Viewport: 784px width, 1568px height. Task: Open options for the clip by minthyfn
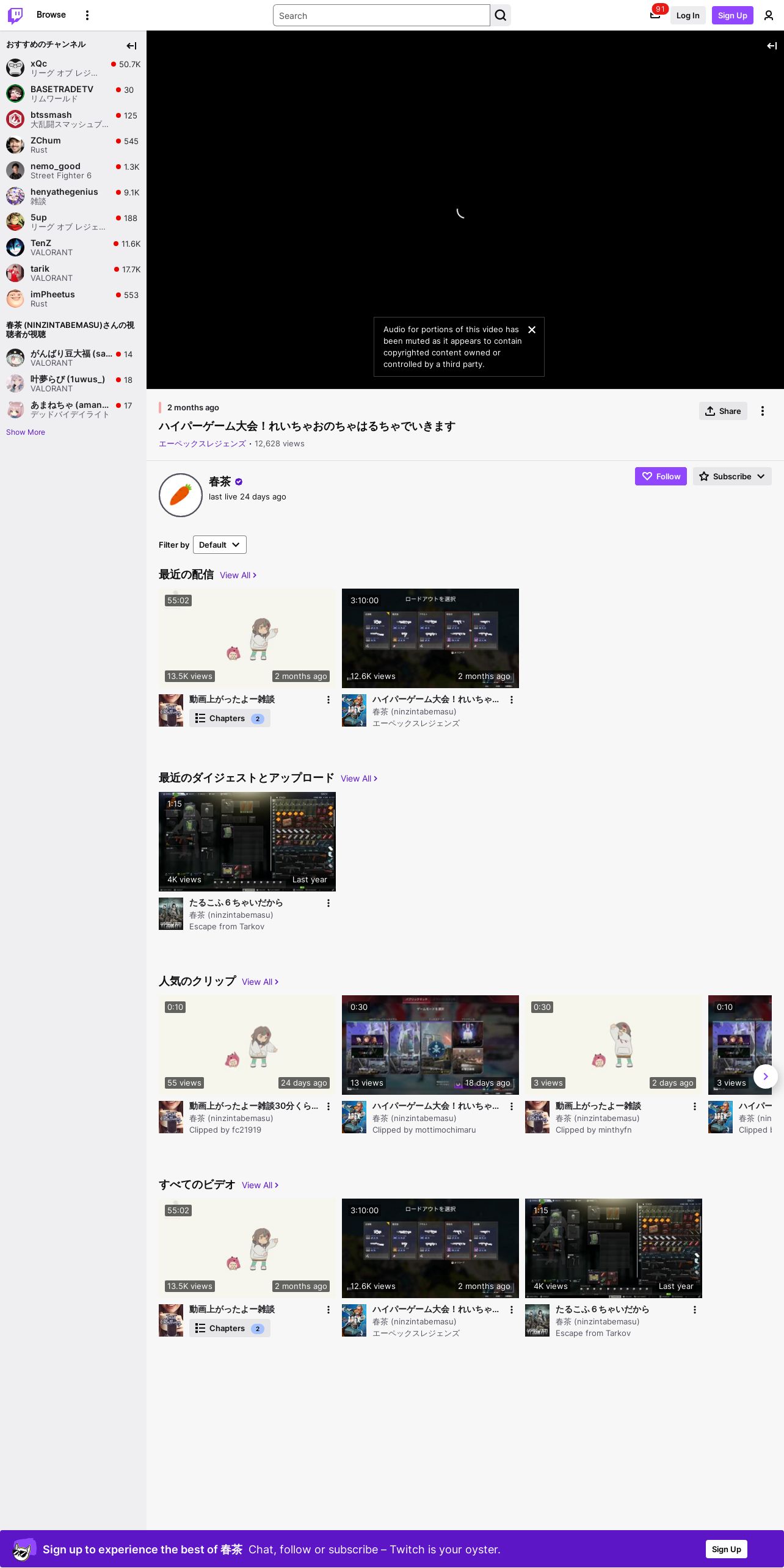pos(695,1106)
